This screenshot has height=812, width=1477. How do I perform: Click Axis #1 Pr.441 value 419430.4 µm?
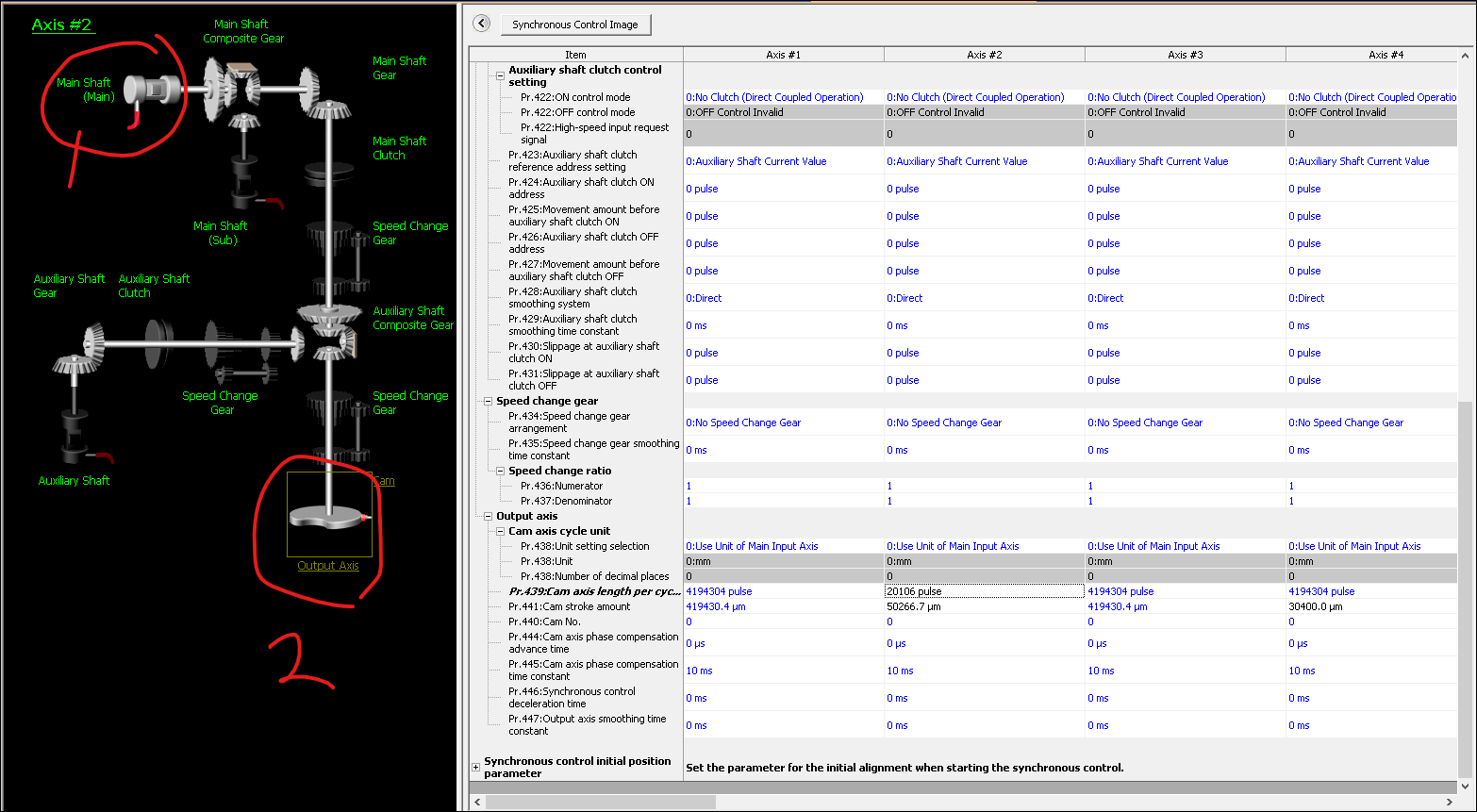coord(784,606)
